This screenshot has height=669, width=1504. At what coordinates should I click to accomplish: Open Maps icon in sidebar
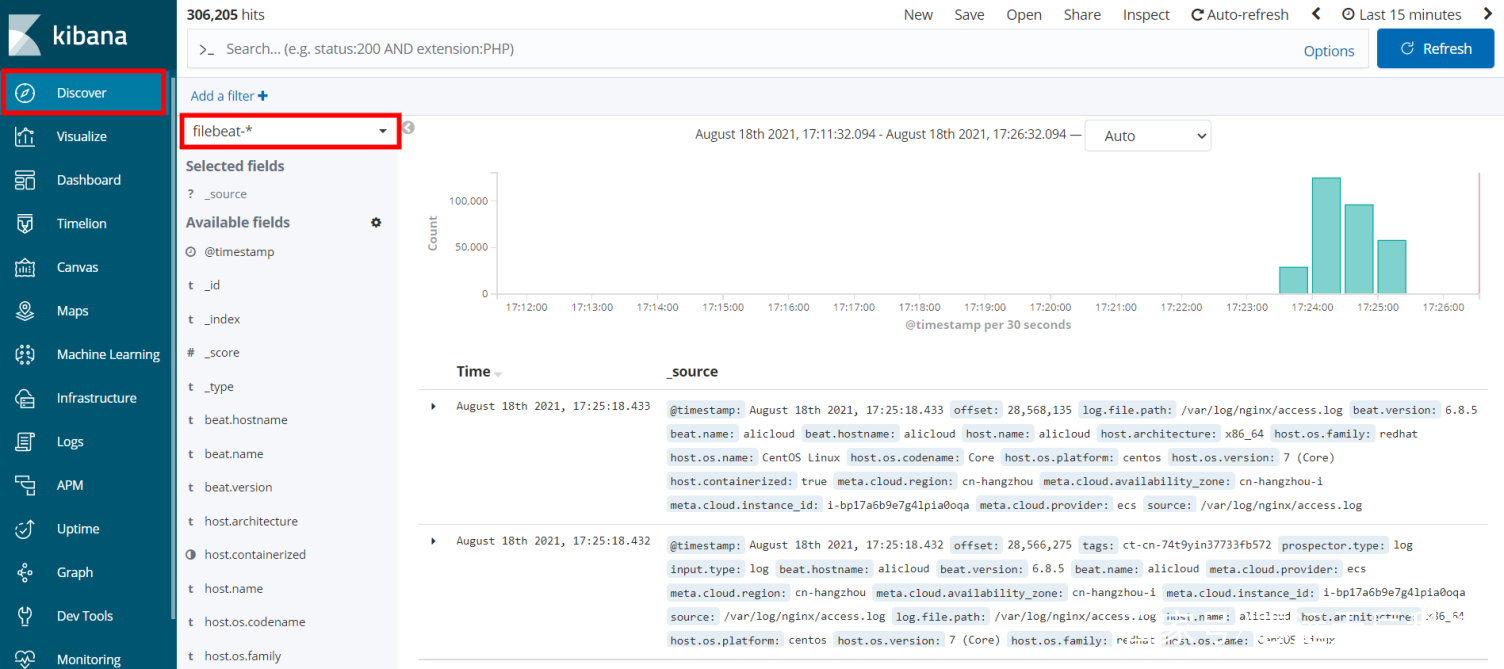tap(25, 311)
